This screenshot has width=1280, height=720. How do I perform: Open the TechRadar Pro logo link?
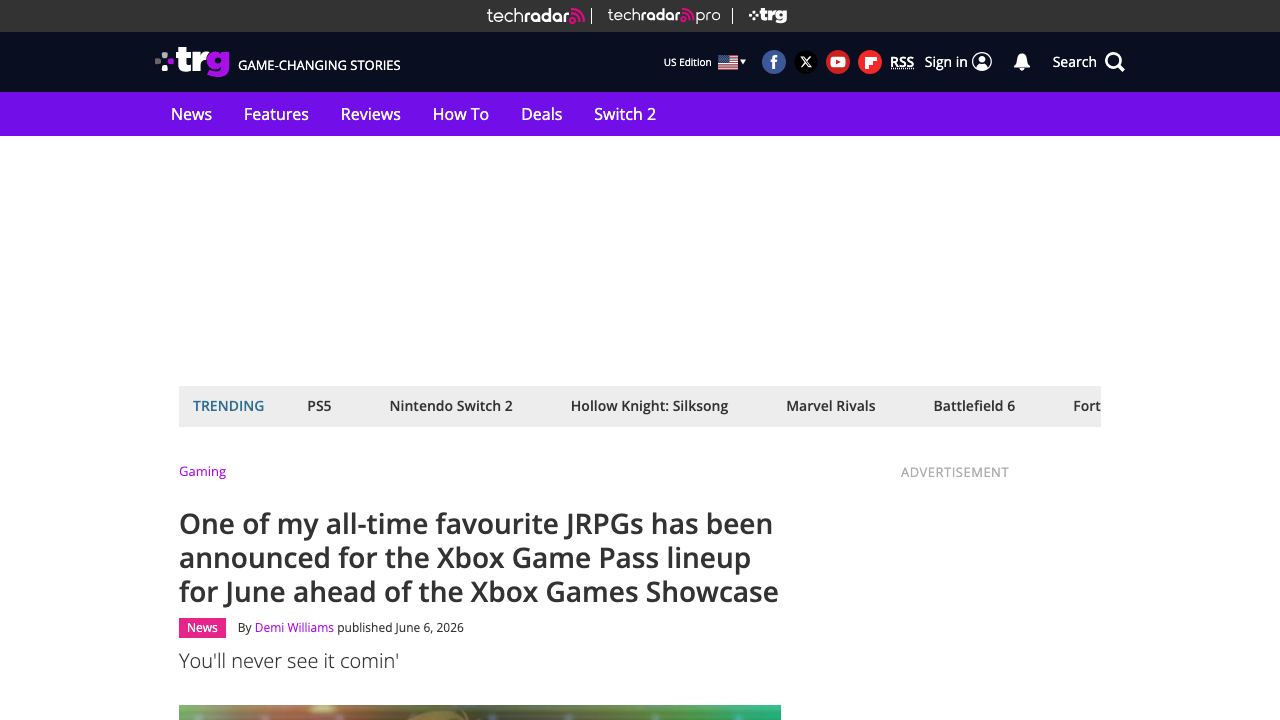(x=664, y=15)
